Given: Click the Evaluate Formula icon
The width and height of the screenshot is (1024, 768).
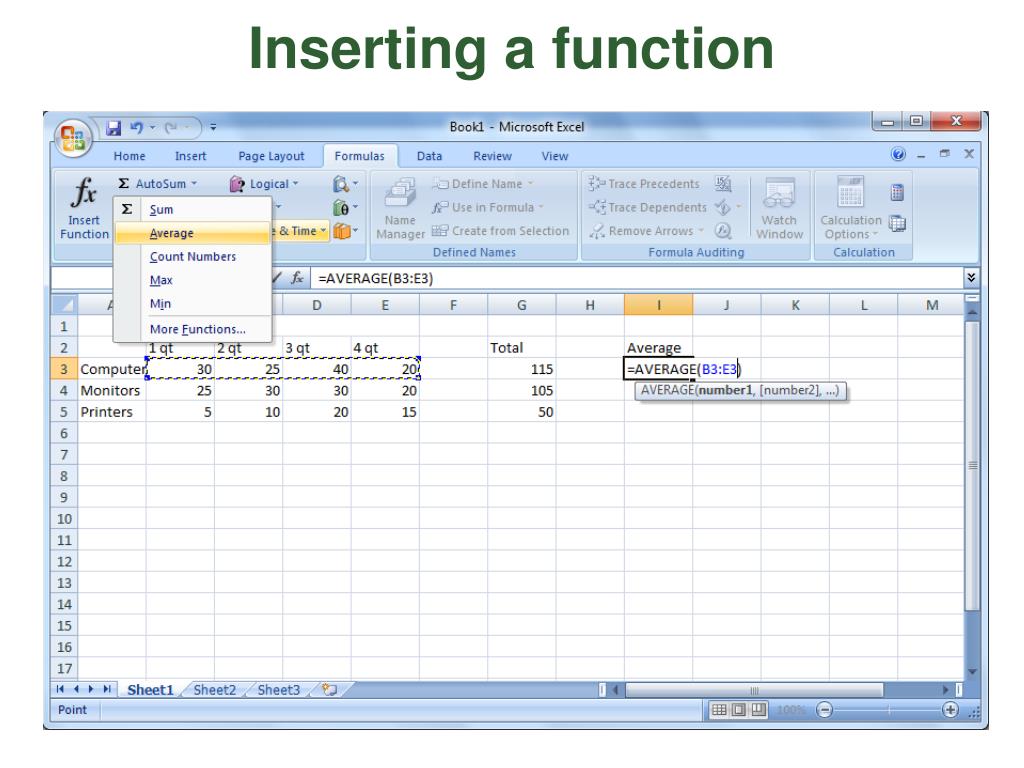Looking at the screenshot, I should point(723,231).
